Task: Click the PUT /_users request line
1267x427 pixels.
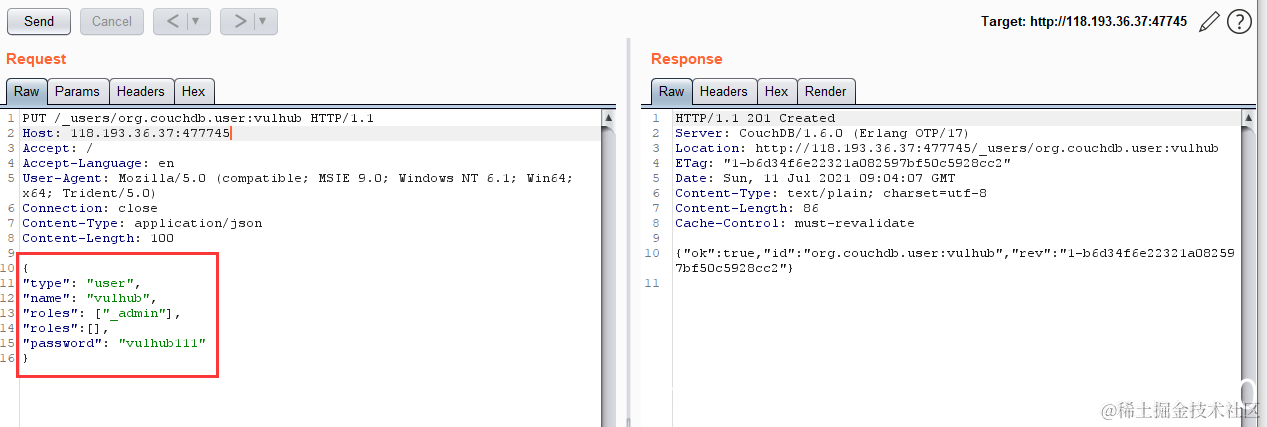Action: point(198,118)
